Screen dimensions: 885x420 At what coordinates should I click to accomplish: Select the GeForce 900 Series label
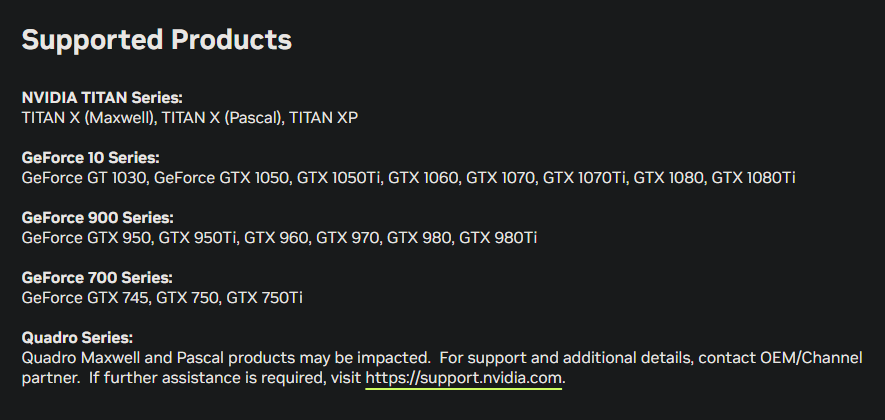tap(98, 217)
